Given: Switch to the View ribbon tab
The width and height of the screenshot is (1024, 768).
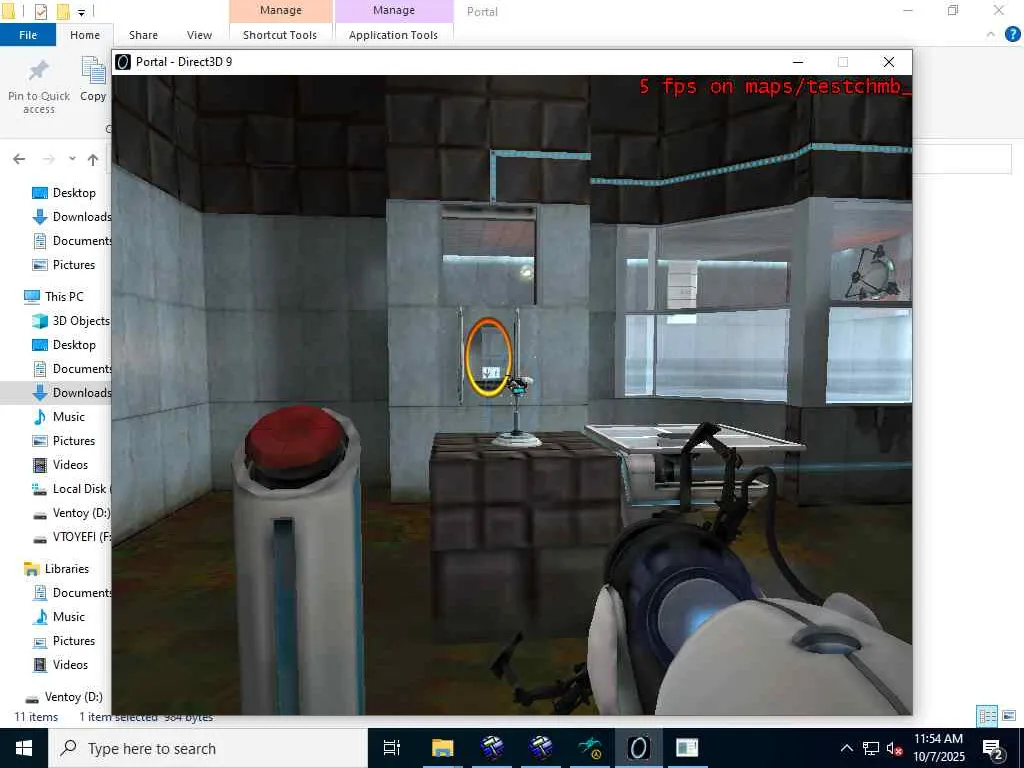Looking at the screenshot, I should click(x=199, y=35).
